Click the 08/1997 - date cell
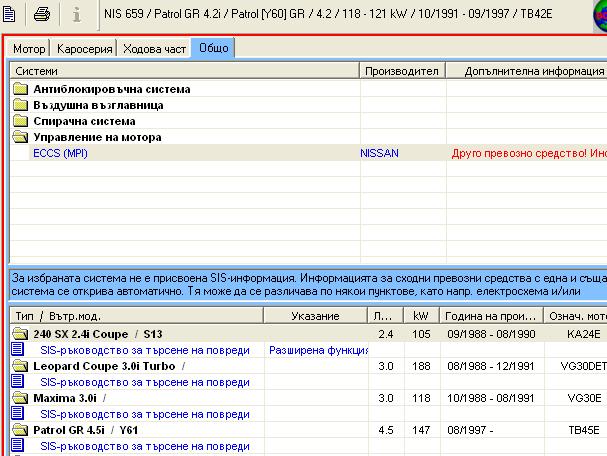Screen dimensions: 607x456 coord(470,430)
